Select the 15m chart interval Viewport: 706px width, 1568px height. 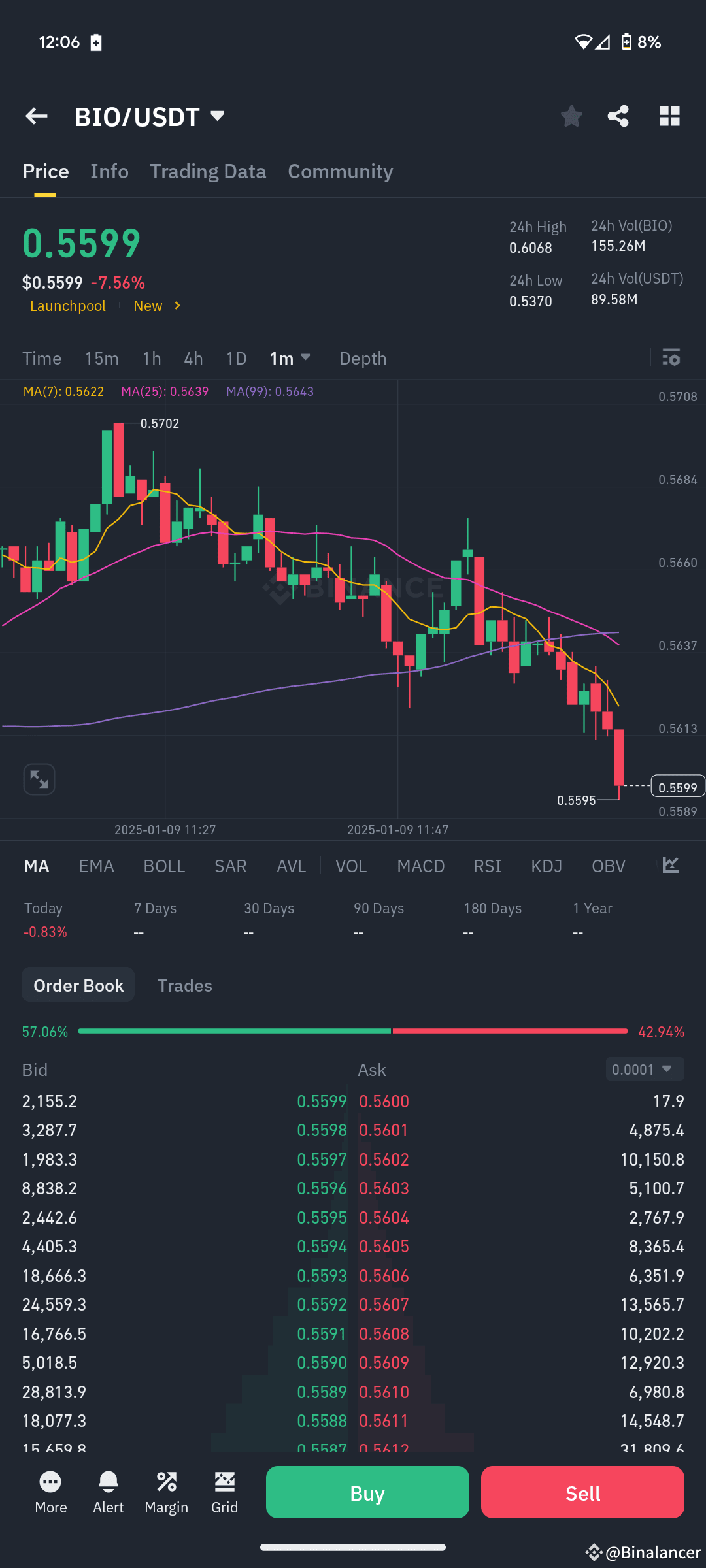[102, 358]
